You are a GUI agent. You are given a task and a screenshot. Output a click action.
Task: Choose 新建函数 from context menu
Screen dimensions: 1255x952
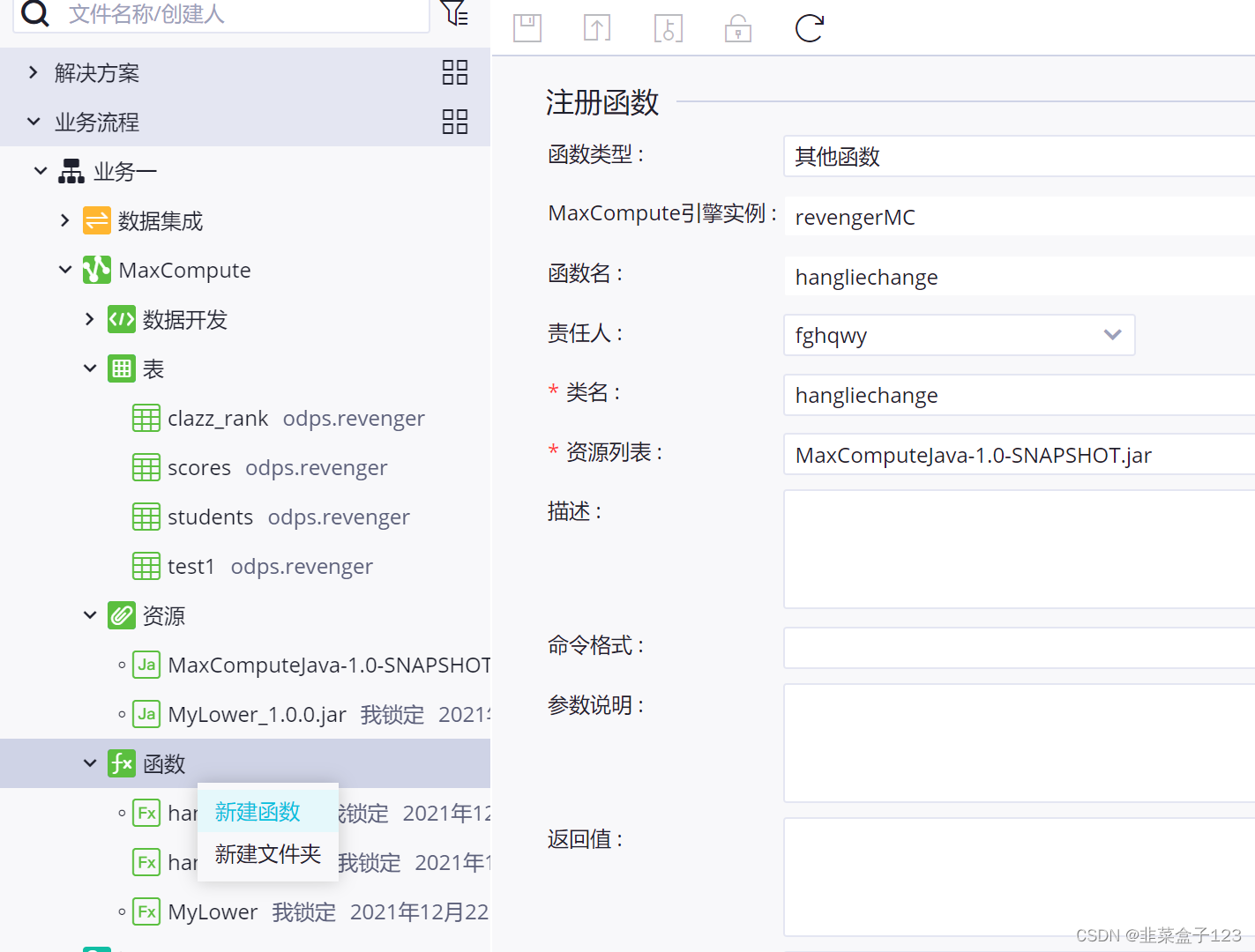tap(268, 811)
